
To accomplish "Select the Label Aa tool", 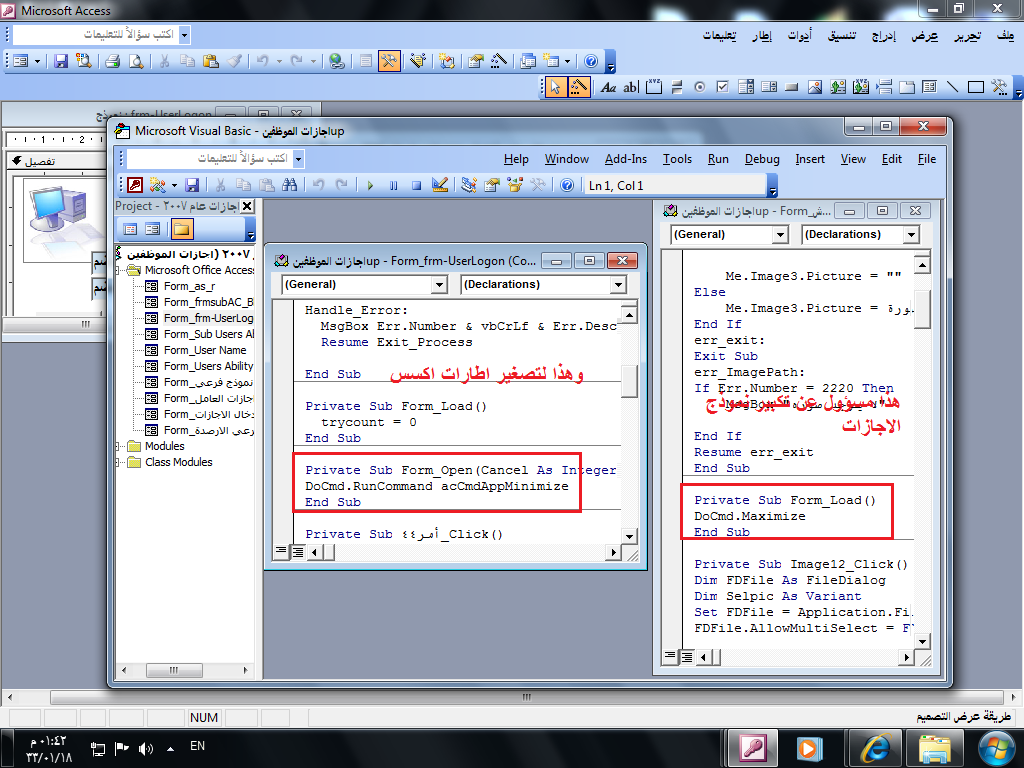I will coord(608,87).
